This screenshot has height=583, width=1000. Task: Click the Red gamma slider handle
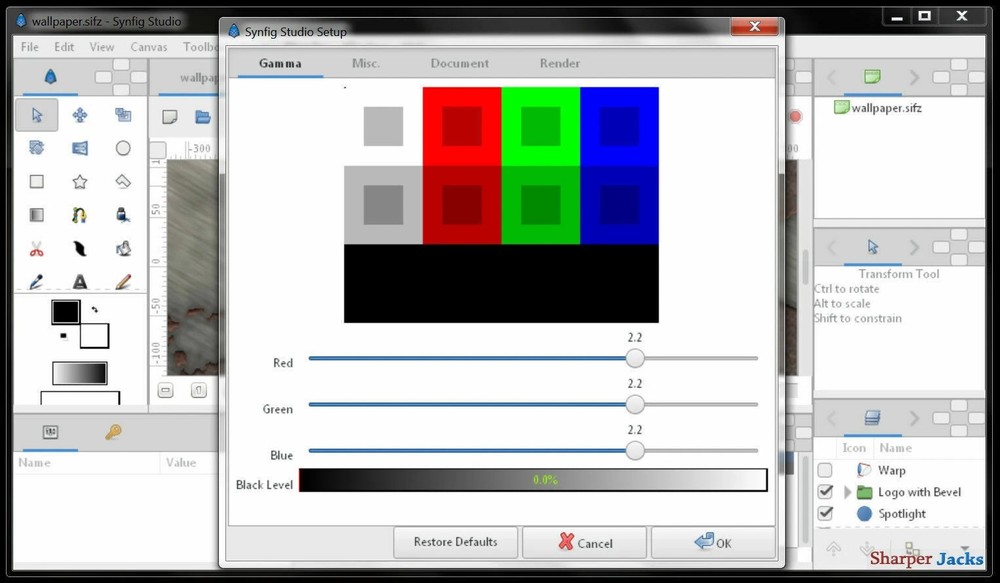(x=635, y=358)
